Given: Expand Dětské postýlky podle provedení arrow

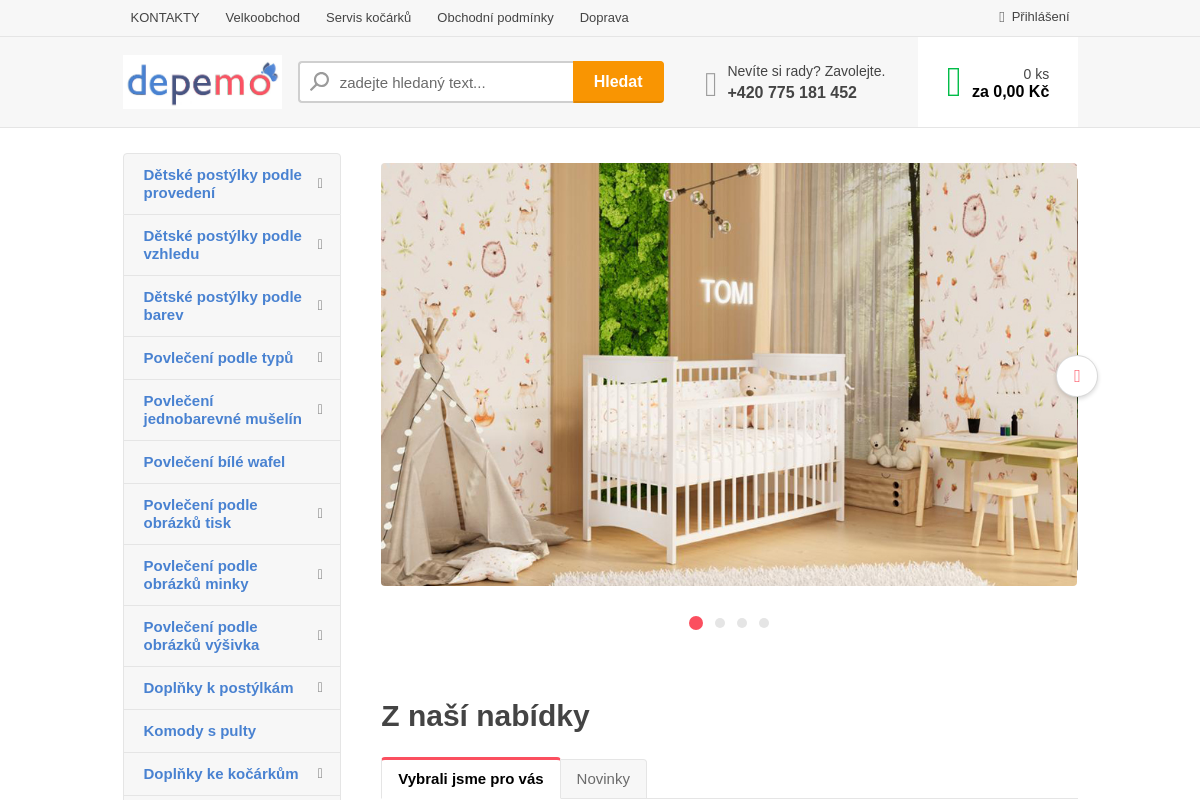Looking at the screenshot, I should 320,183.
